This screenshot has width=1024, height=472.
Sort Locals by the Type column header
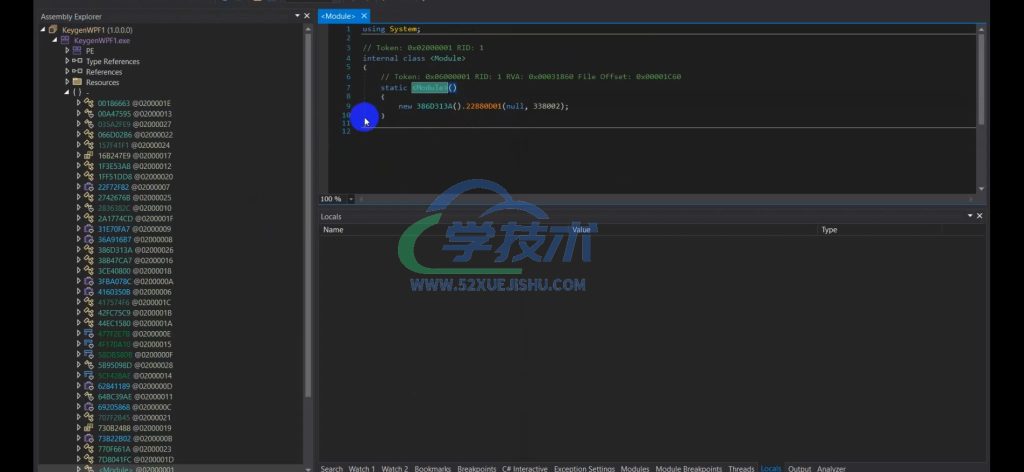(829, 230)
